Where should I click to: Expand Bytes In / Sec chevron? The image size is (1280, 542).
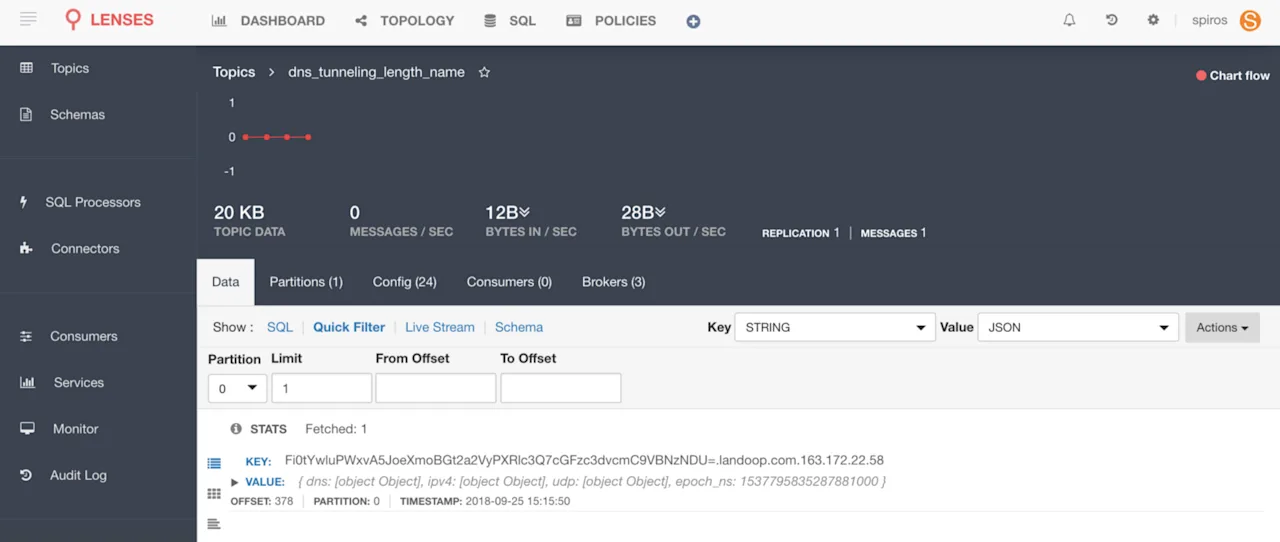524,212
